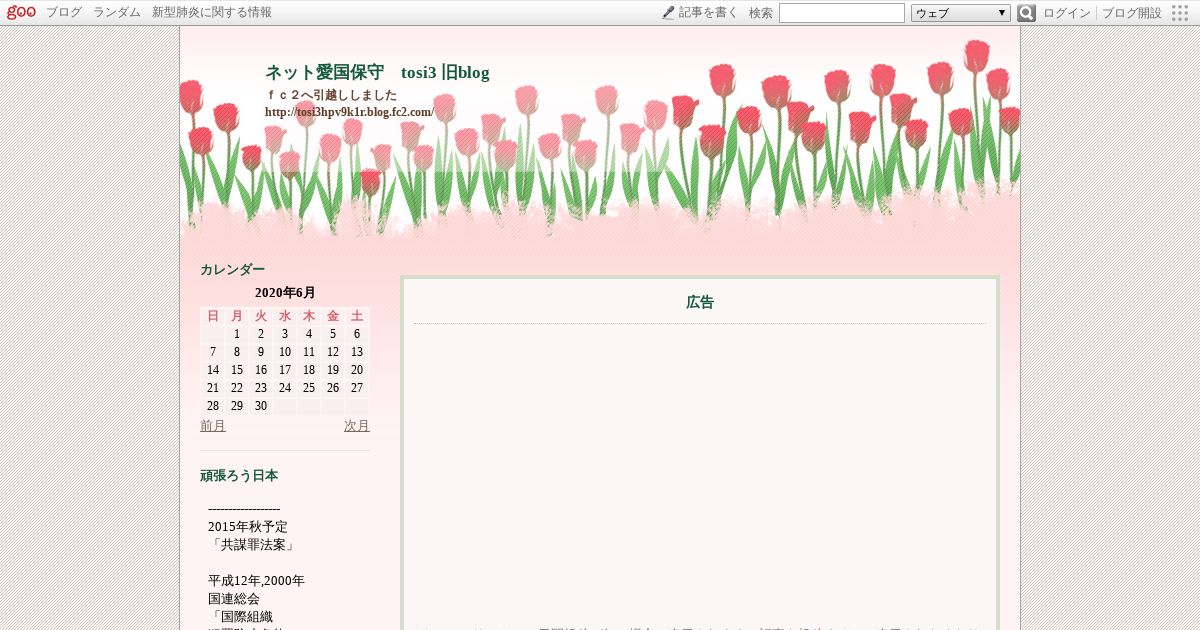Go to next month 次月
Screen dimensions: 1200x630
pyautogui.click(x=357, y=426)
